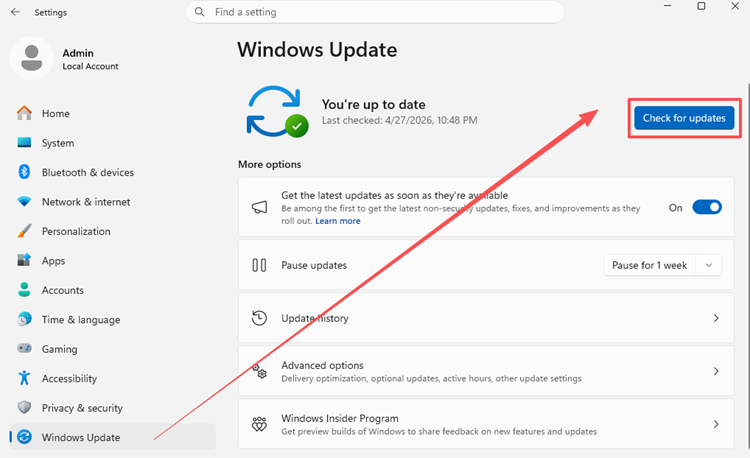Click the Advanced options gears icon

pos(259,371)
